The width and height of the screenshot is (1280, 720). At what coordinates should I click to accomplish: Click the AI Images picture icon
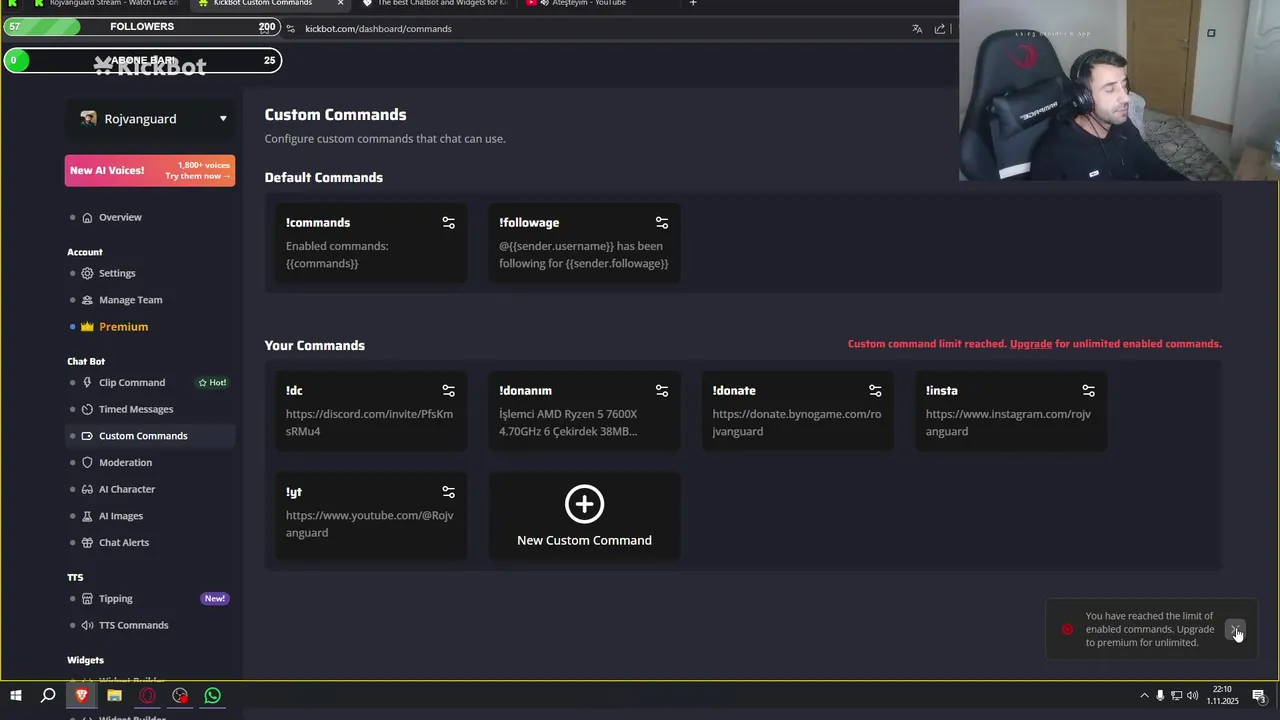[x=87, y=516]
